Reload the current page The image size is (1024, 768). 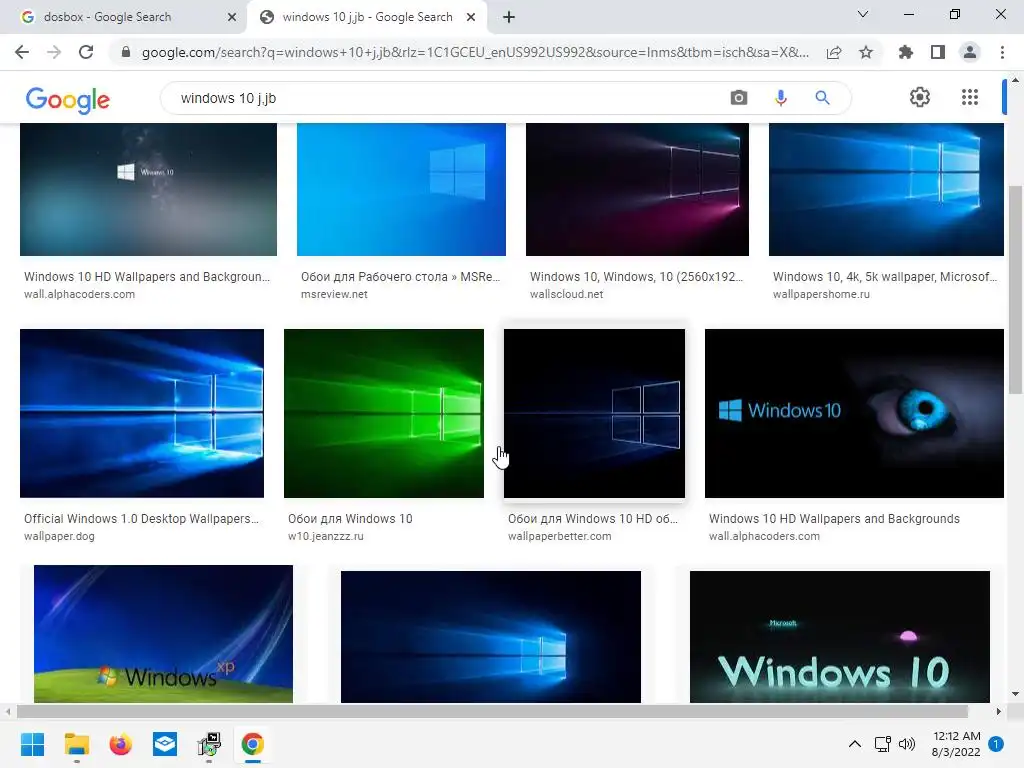point(86,52)
